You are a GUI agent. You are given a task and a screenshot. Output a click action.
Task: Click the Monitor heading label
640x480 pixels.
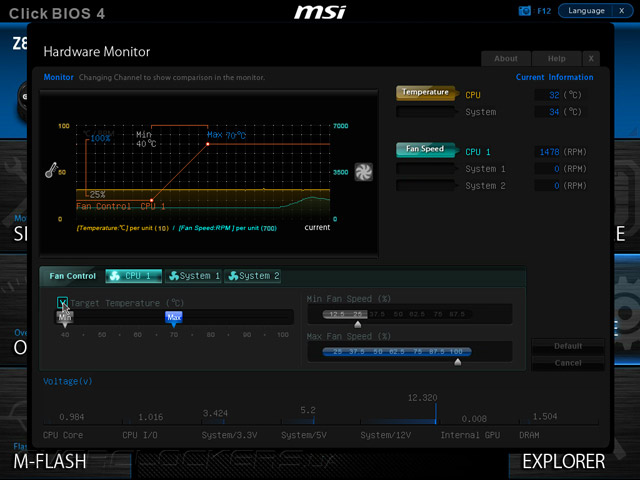click(x=58, y=77)
